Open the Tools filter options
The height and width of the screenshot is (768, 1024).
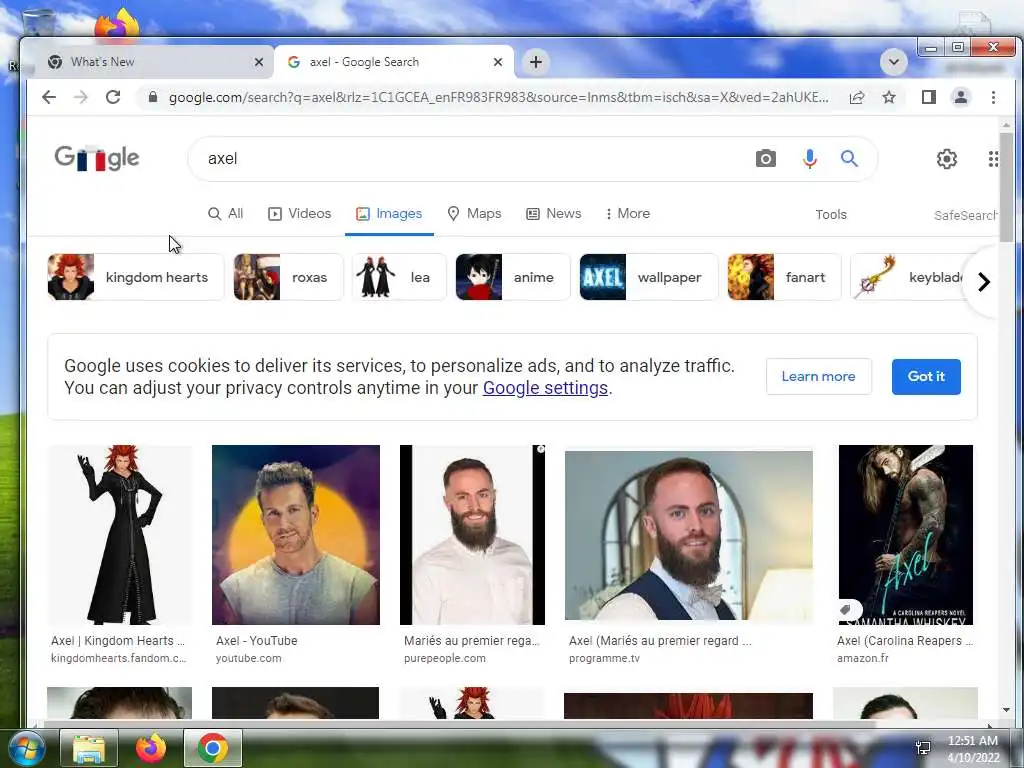point(831,214)
